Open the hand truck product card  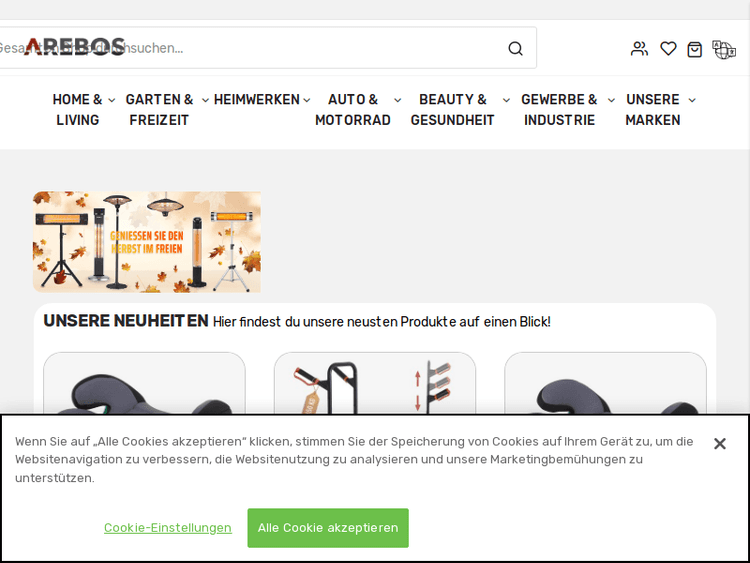(x=375, y=384)
